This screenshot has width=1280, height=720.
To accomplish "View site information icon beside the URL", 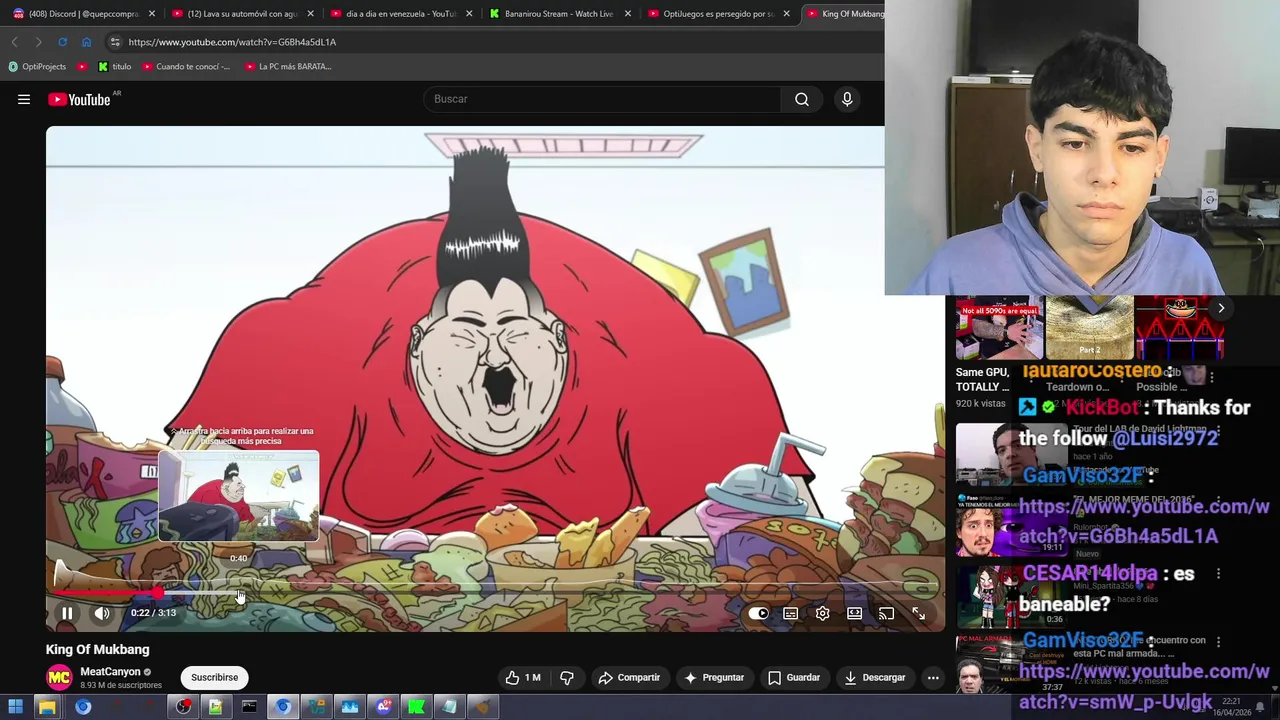I will [x=115, y=42].
